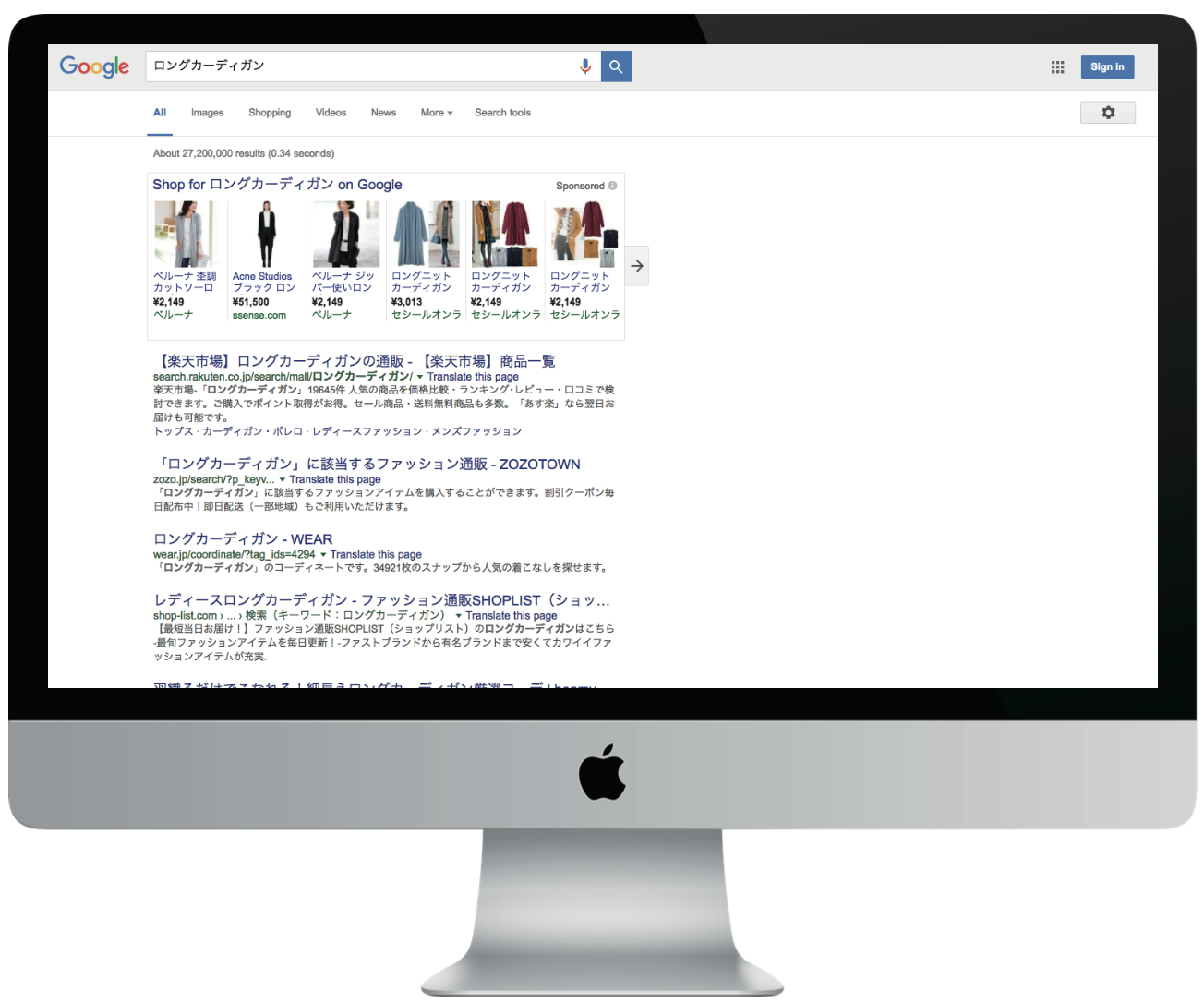Show next shopping results with arrow

click(637, 266)
